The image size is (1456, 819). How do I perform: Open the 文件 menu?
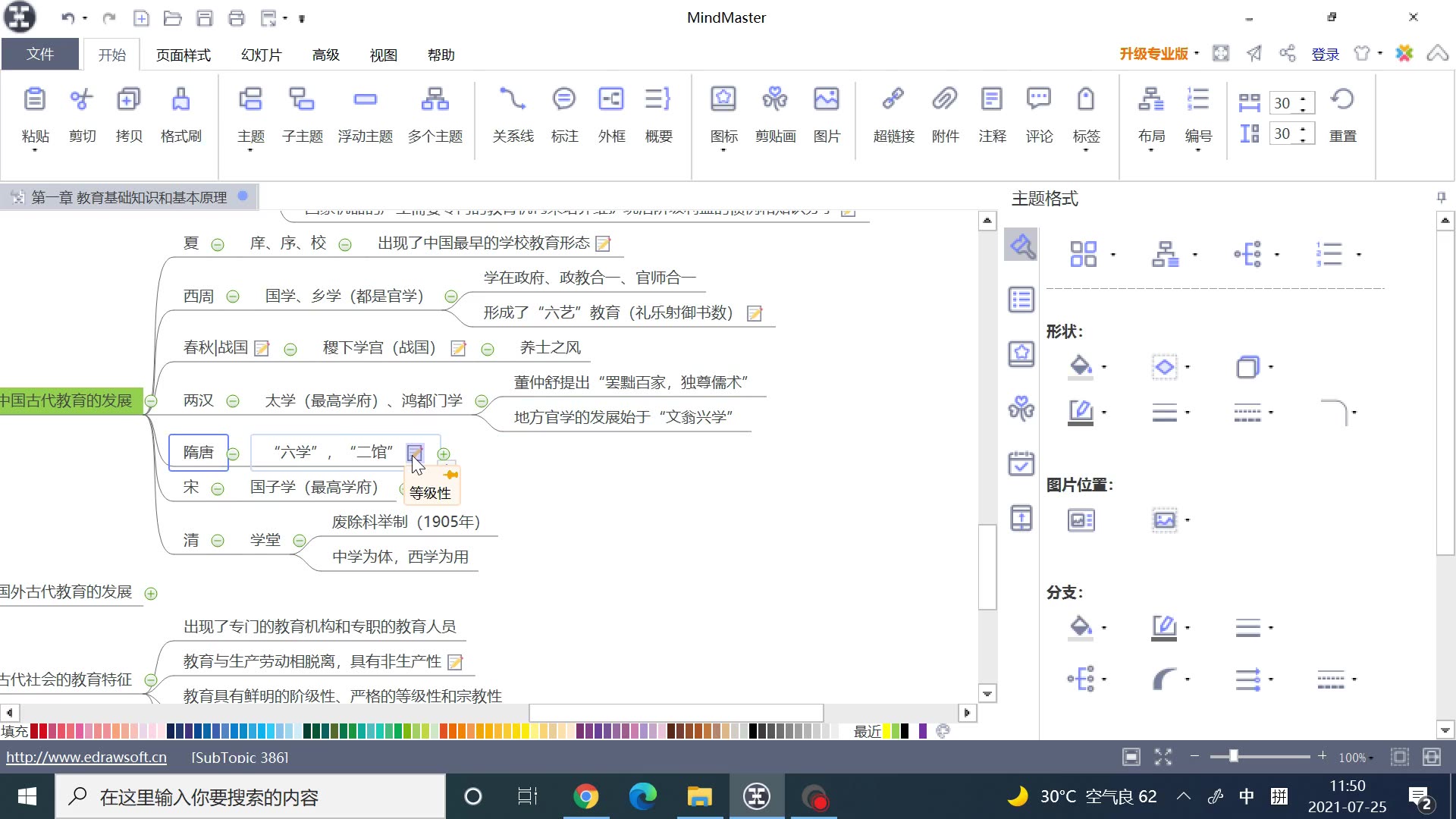click(40, 55)
